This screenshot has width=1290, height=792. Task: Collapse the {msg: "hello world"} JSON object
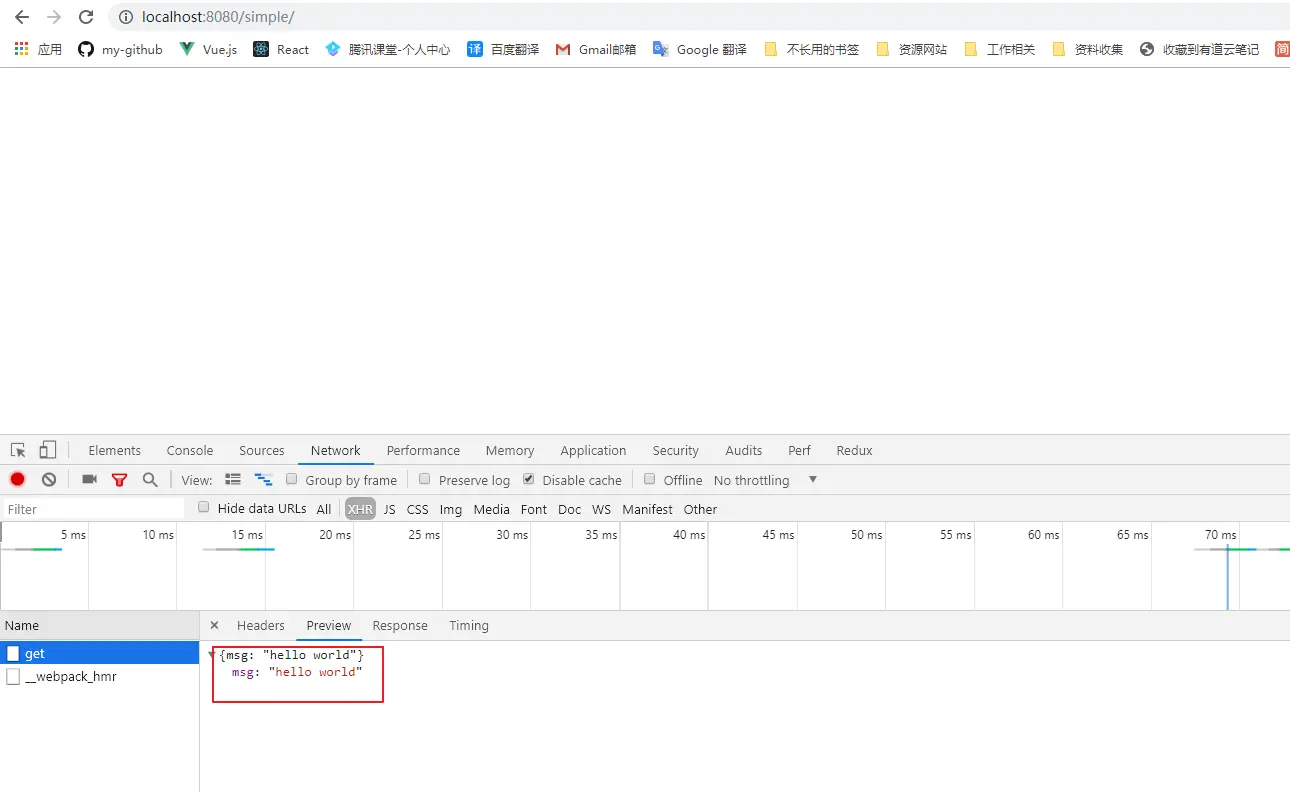point(211,655)
